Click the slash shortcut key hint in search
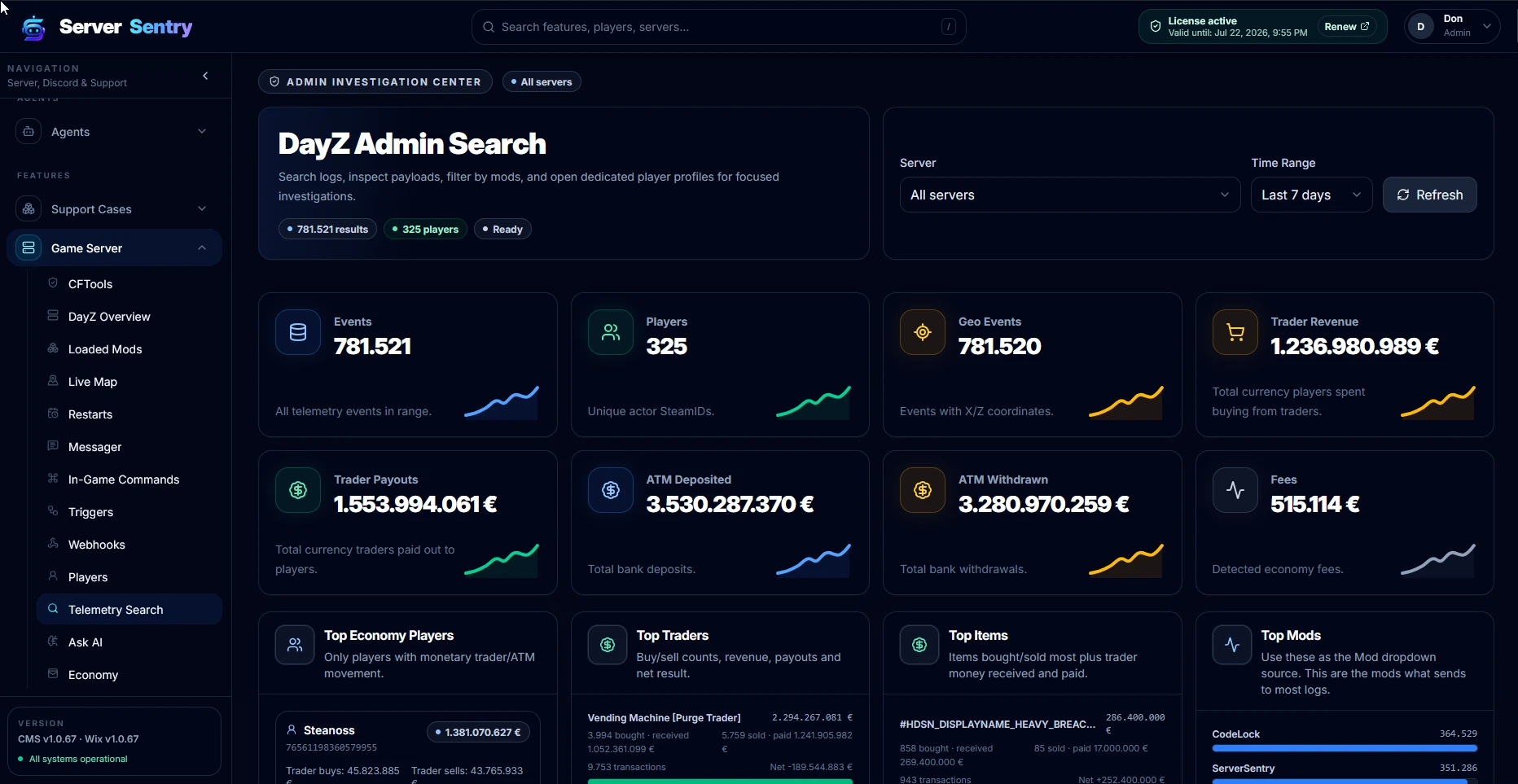 949,27
